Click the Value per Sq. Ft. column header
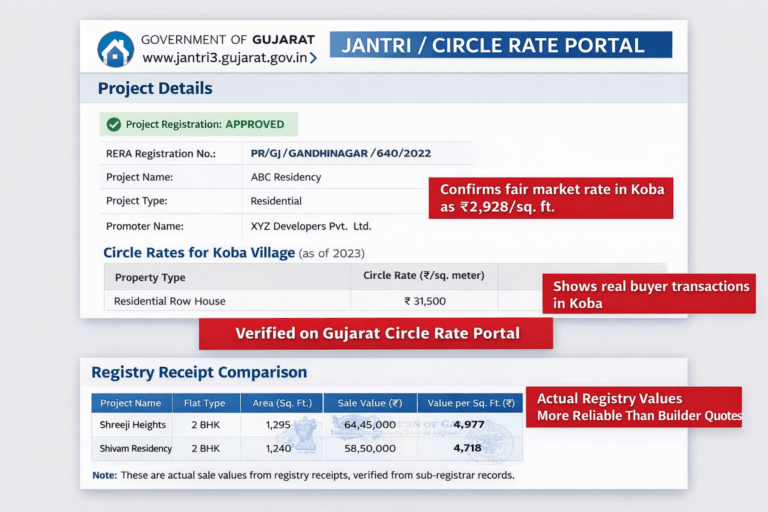 click(471, 403)
